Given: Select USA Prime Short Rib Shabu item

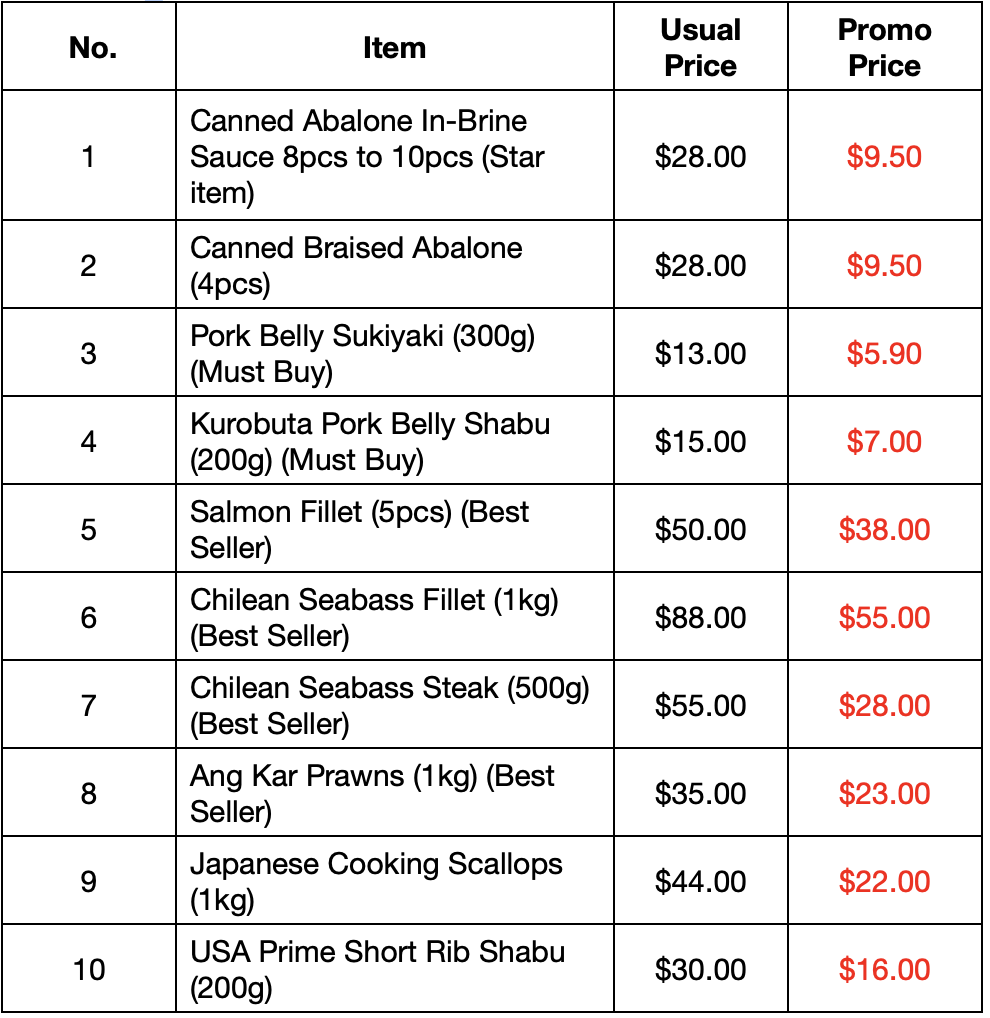Looking at the screenshot, I should [x=377, y=969].
